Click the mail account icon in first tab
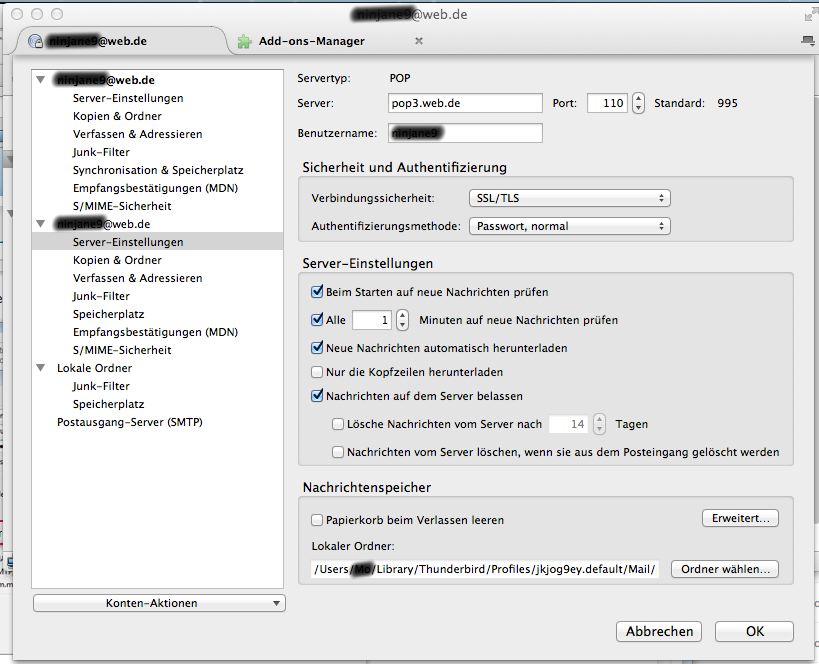The height and width of the screenshot is (664, 819). coord(36,42)
